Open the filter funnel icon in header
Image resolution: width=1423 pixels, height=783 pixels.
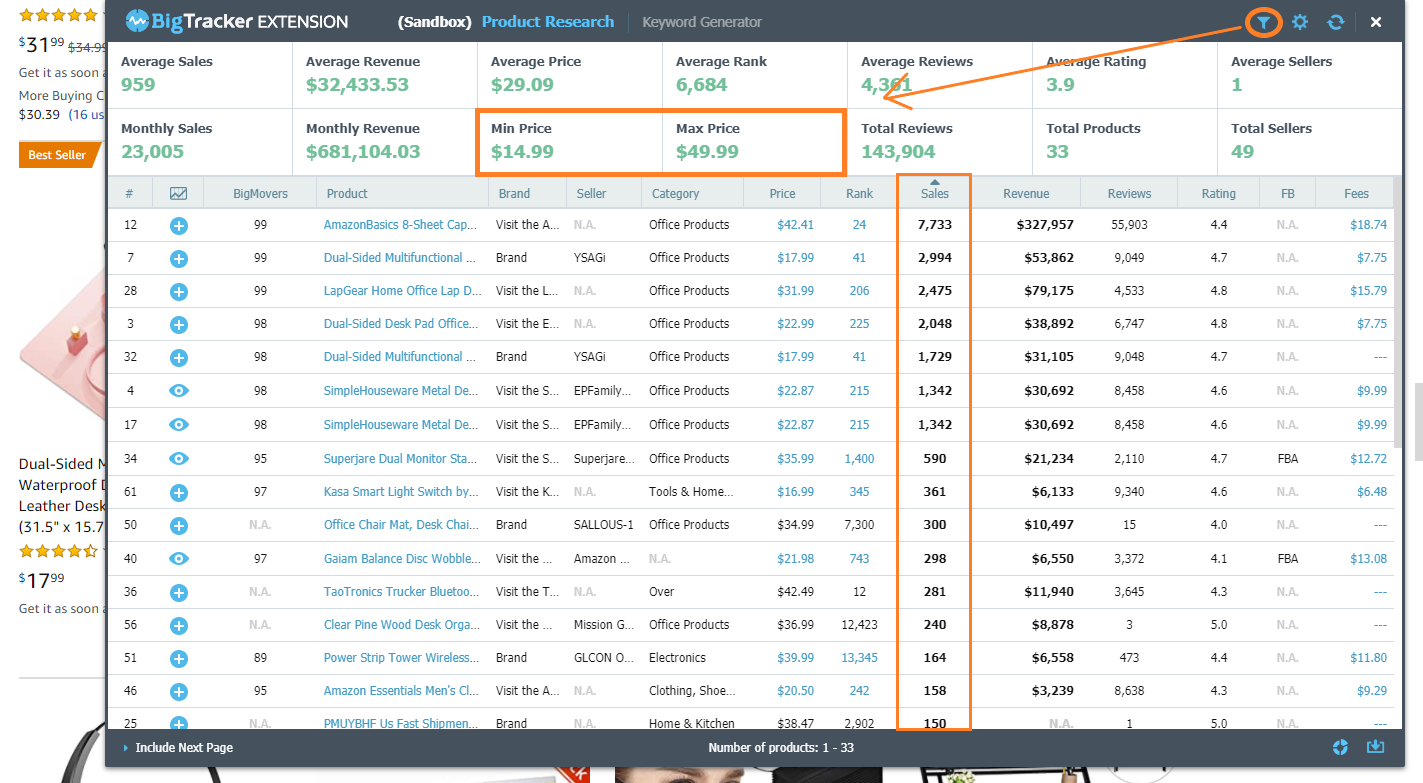pyautogui.click(x=1264, y=22)
